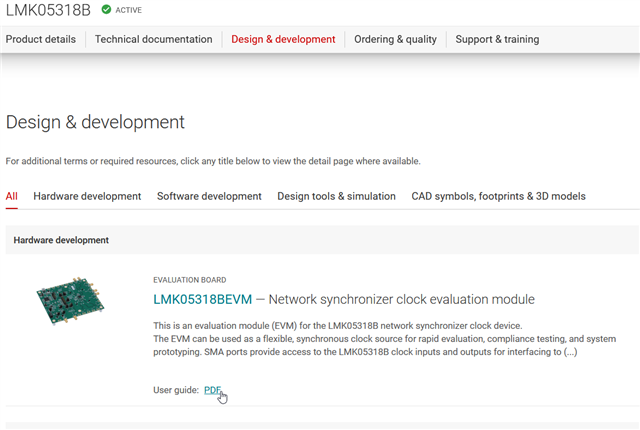Click the 'For additional terms' instruction text
The image size is (640, 430).
213,161
